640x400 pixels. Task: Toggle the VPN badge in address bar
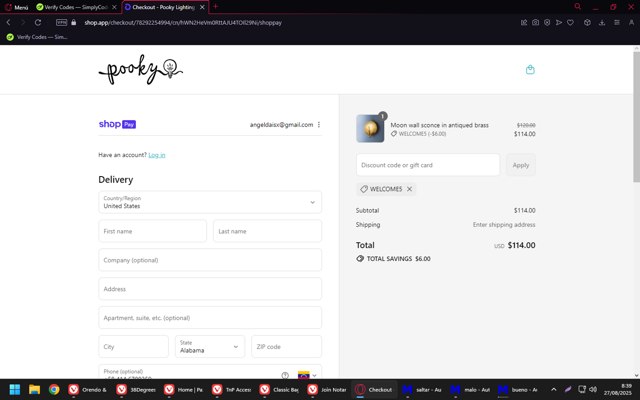tap(61, 22)
